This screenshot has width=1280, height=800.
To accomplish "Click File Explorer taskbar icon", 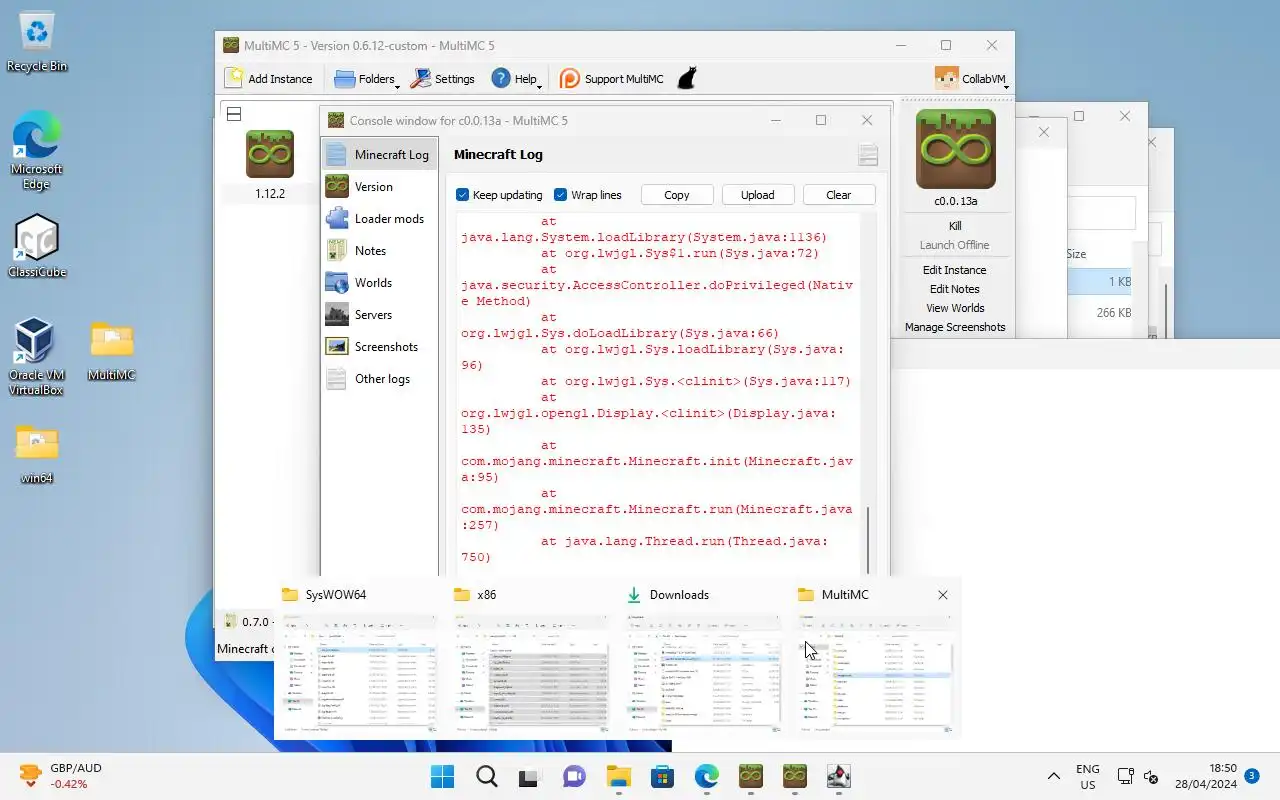I will (x=618, y=777).
